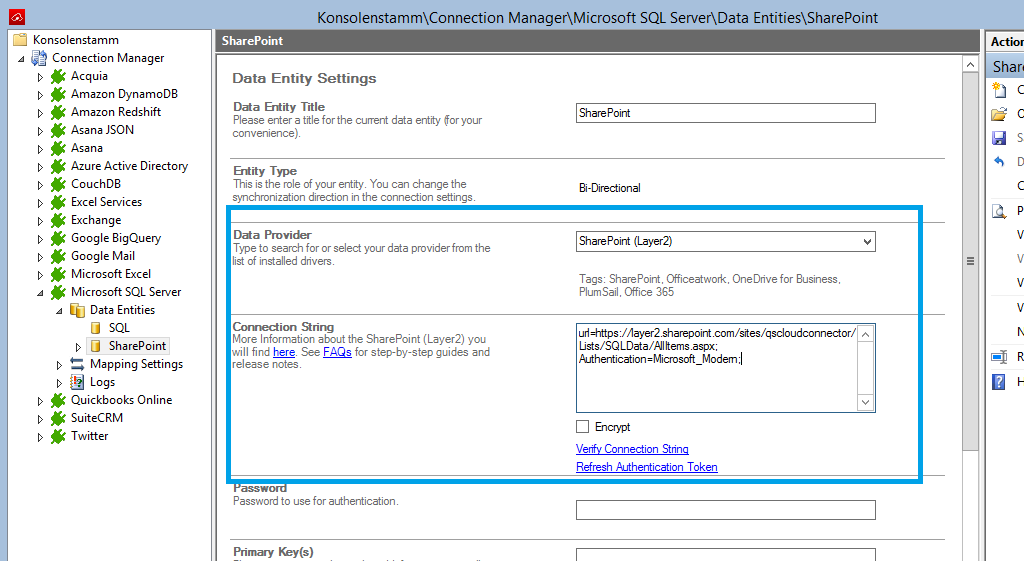The image size is (1024, 561).
Task: Click the Password input field
Action: point(726,510)
